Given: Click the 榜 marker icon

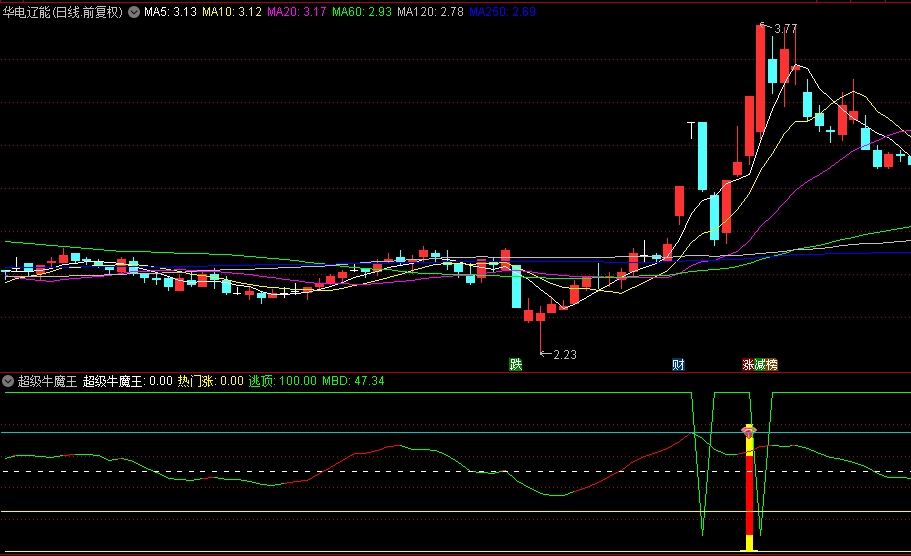Looking at the screenshot, I should [x=771, y=365].
